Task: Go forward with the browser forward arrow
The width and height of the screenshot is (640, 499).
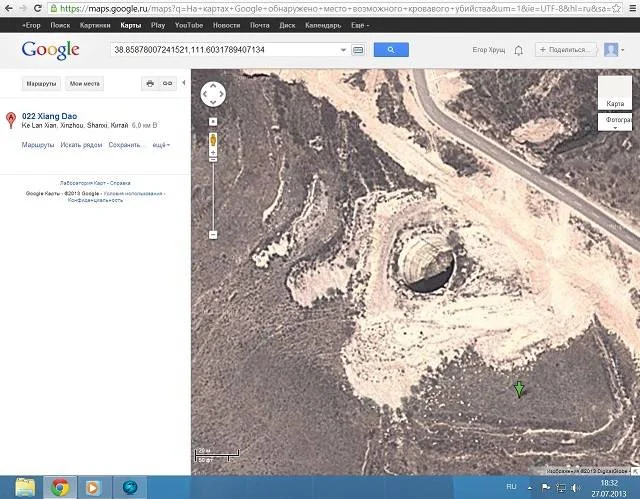Action: 22,8
